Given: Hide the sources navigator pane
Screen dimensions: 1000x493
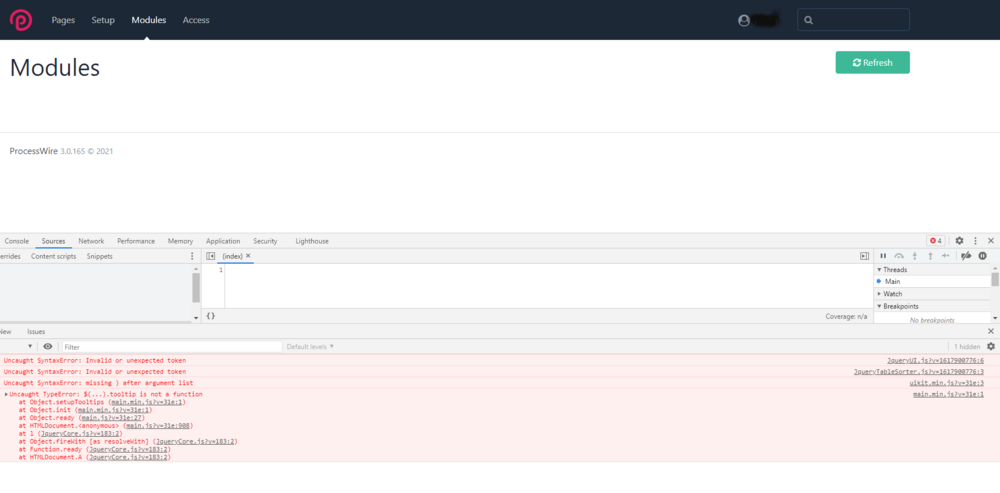Looking at the screenshot, I should 210,256.
